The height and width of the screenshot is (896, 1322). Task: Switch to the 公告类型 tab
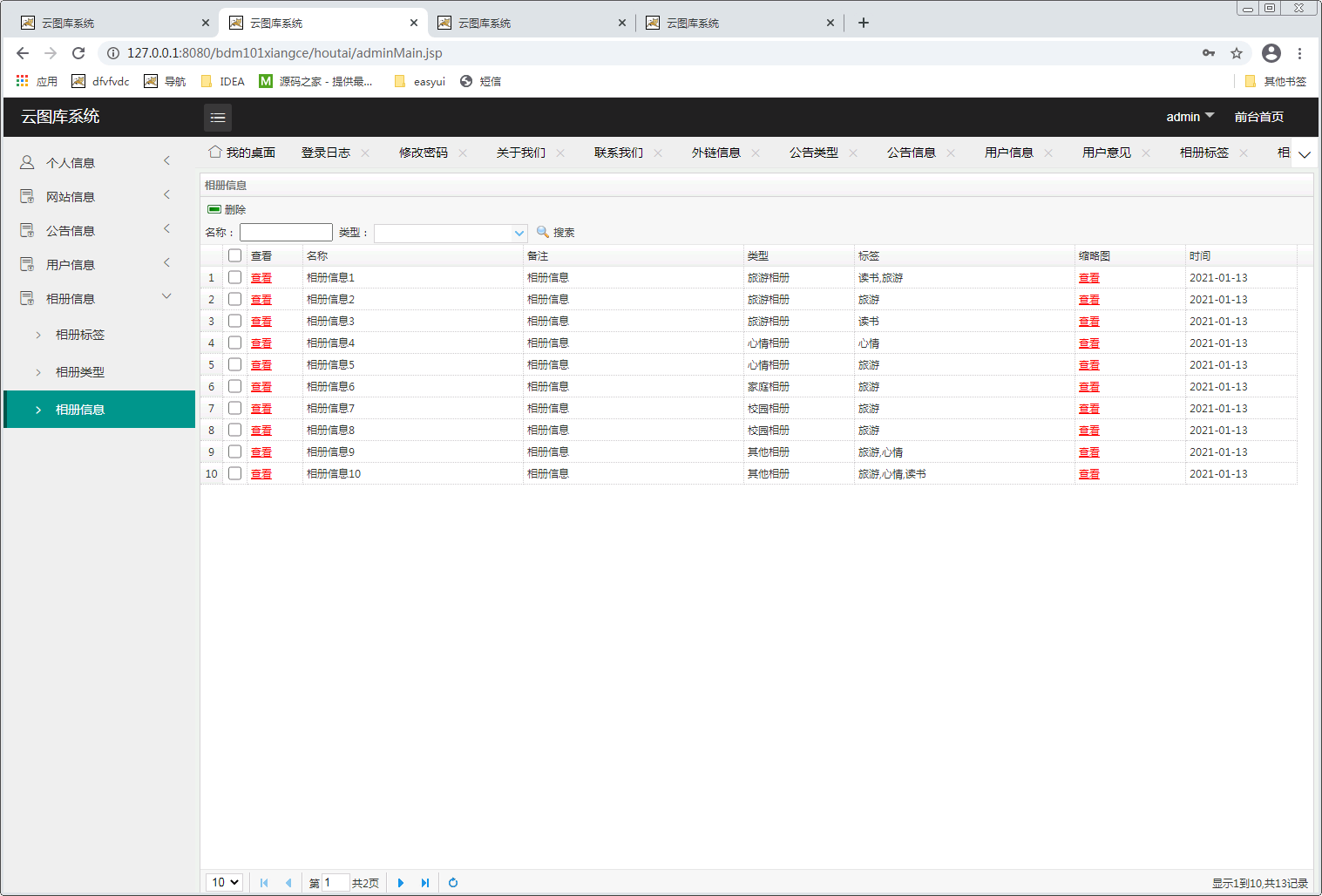pyautogui.click(x=814, y=153)
